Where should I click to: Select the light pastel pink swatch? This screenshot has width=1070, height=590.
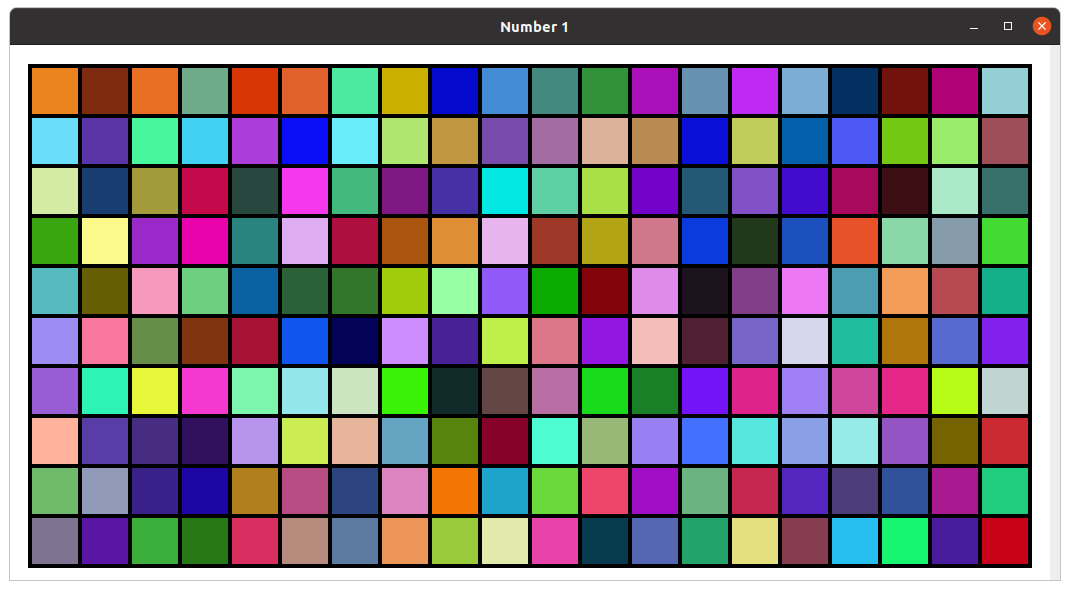tap(655, 341)
